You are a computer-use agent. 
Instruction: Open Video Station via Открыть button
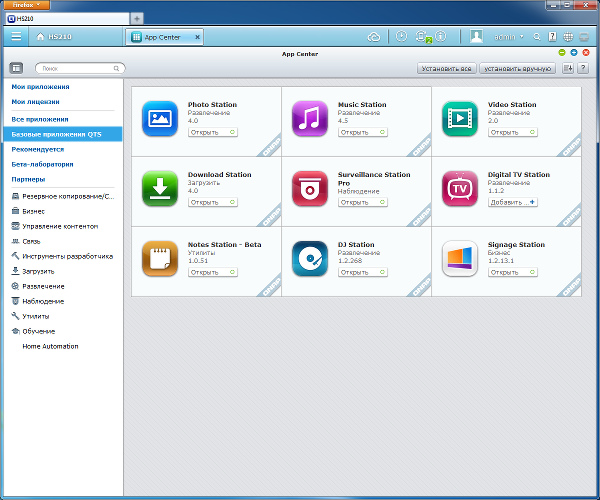513,132
